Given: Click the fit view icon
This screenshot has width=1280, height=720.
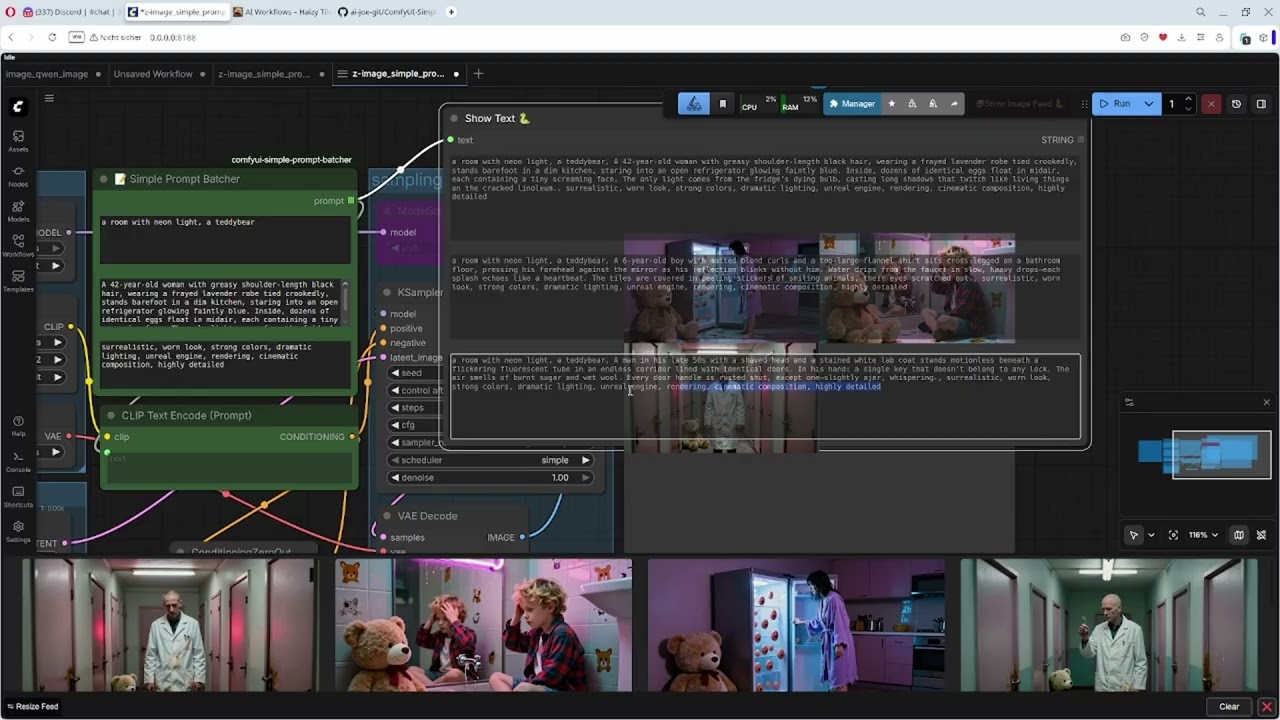Looking at the screenshot, I should (1173, 535).
